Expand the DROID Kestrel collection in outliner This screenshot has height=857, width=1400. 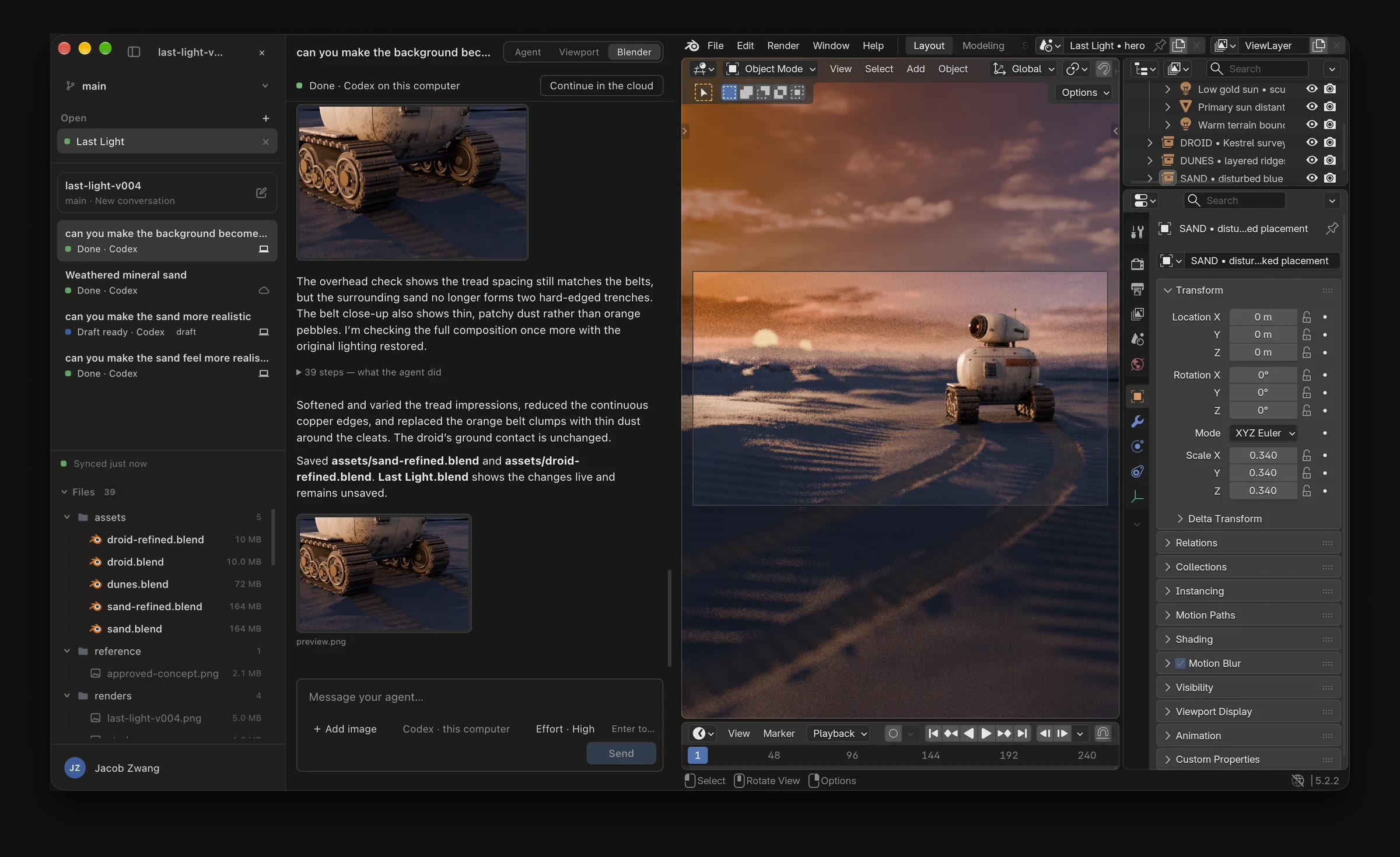click(x=1150, y=142)
